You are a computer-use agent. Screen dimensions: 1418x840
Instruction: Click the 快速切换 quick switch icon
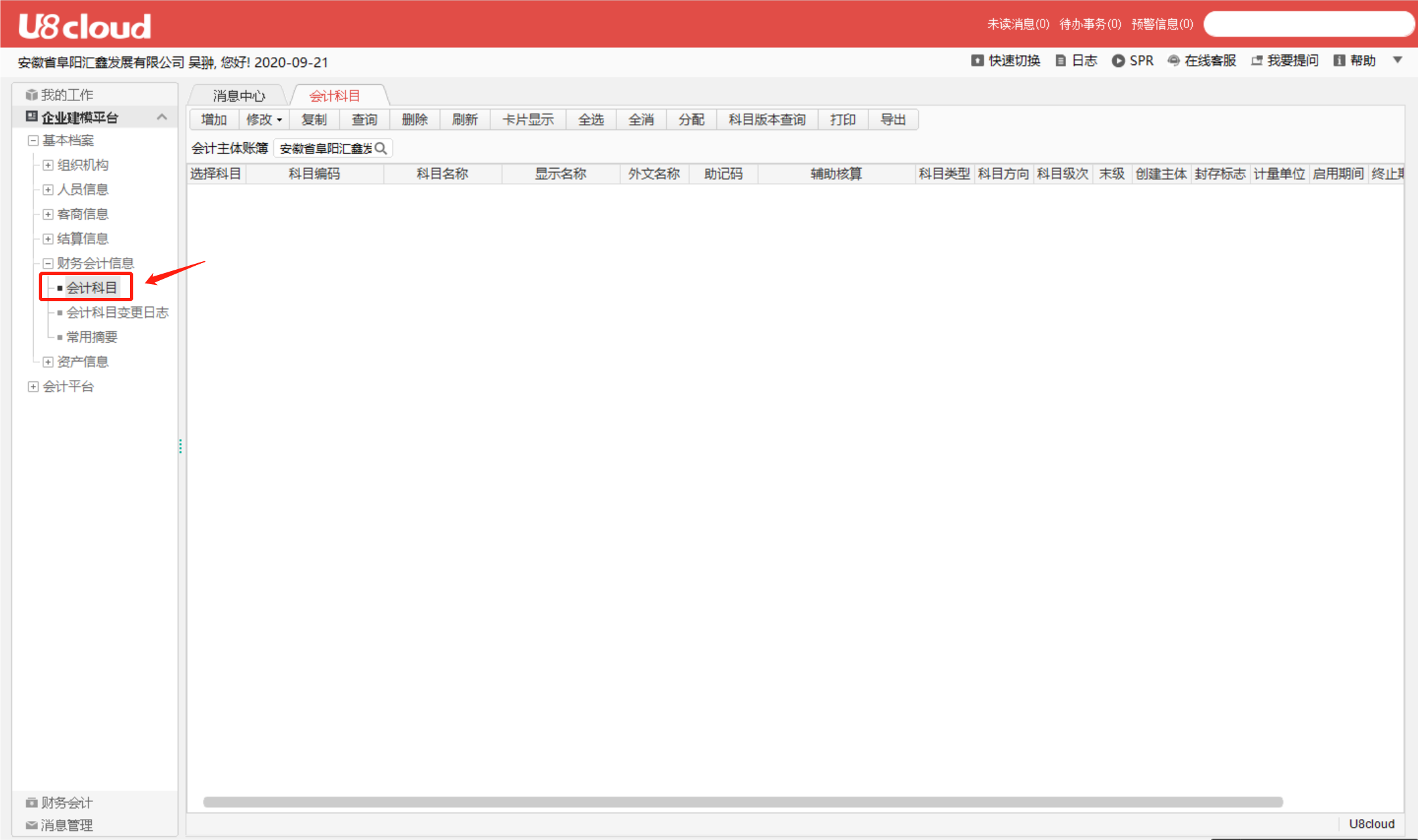point(977,61)
